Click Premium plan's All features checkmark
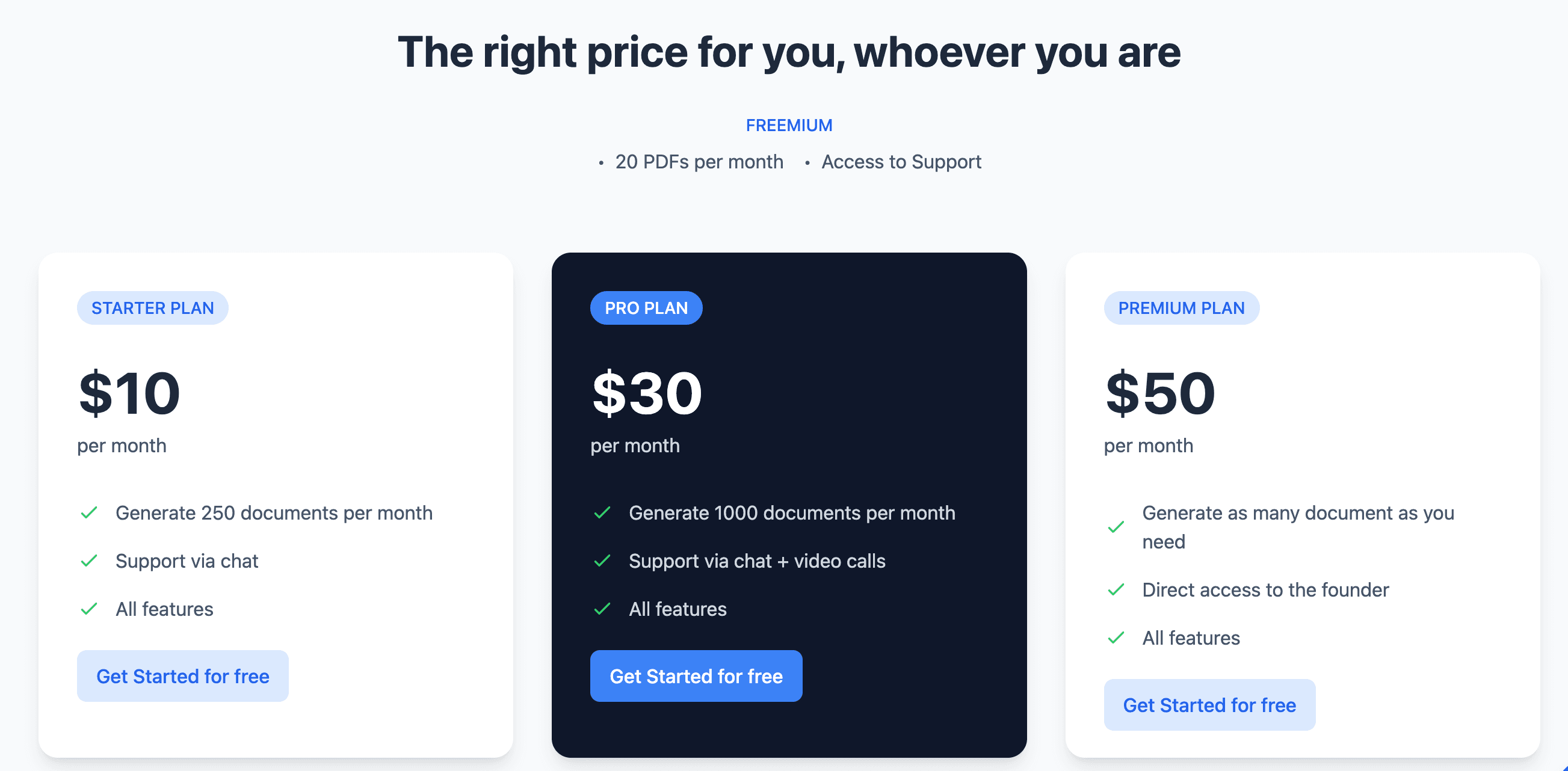The image size is (1568, 771). (1116, 637)
